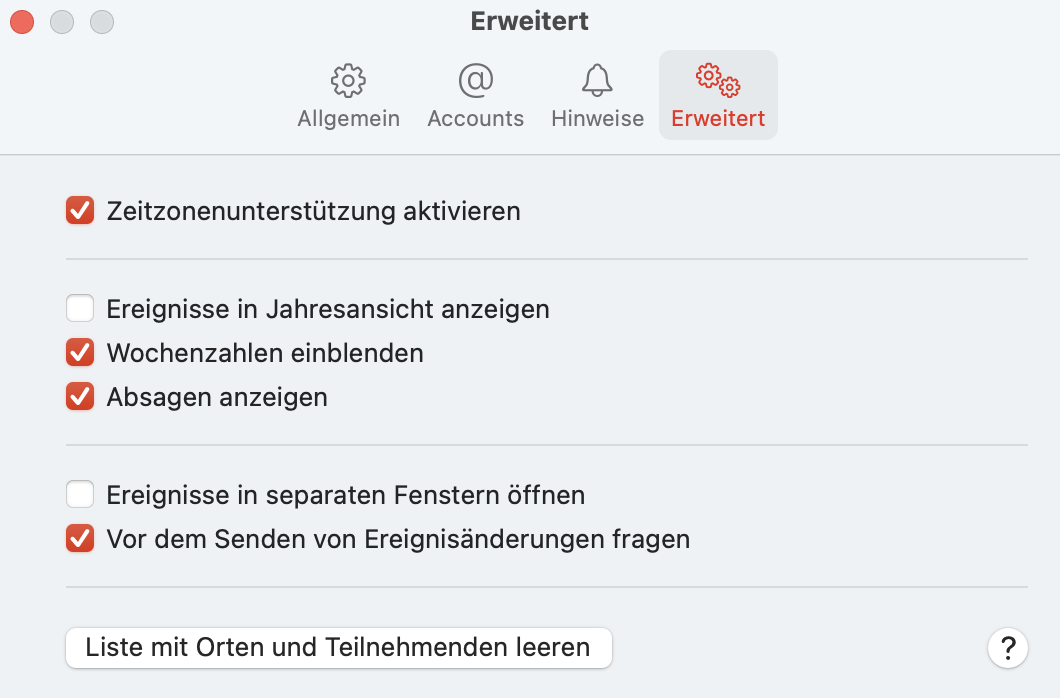Click the yellow minimize button
Screen dimensions: 1060x698
coord(61,21)
